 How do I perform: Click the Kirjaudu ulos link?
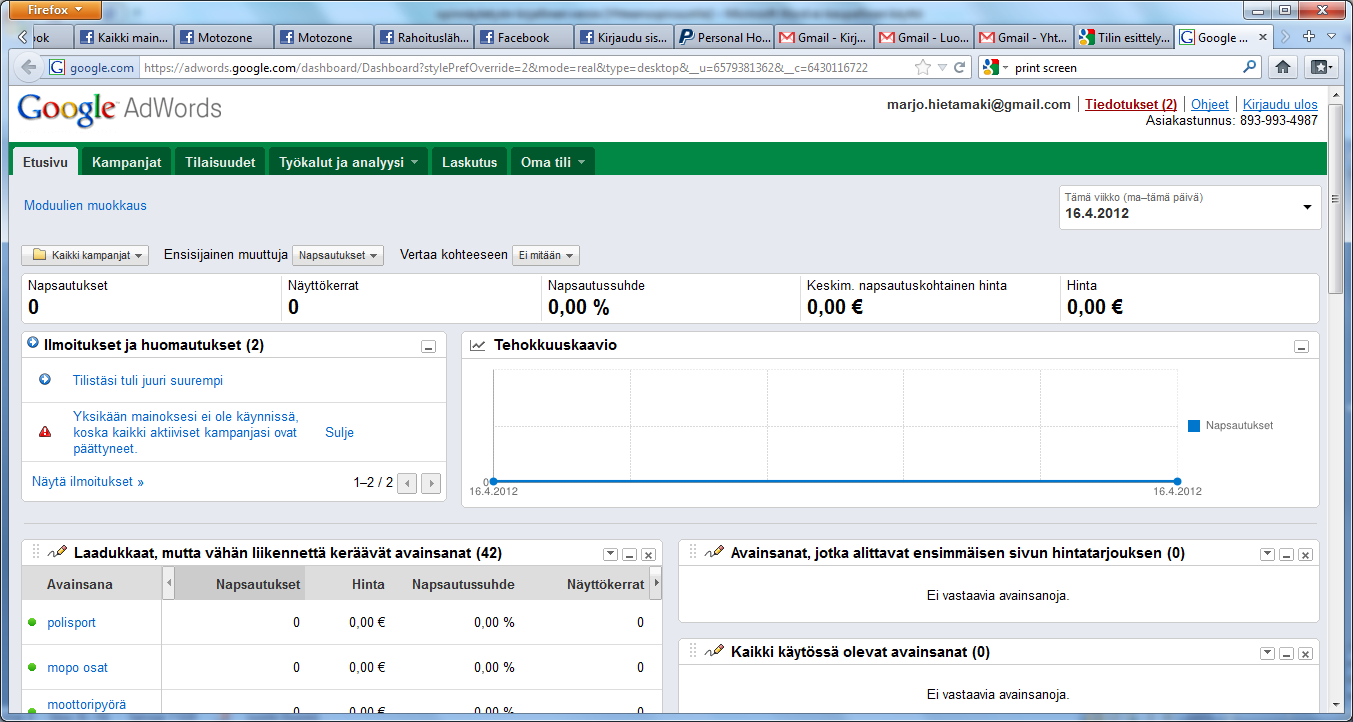click(x=1280, y=104)
